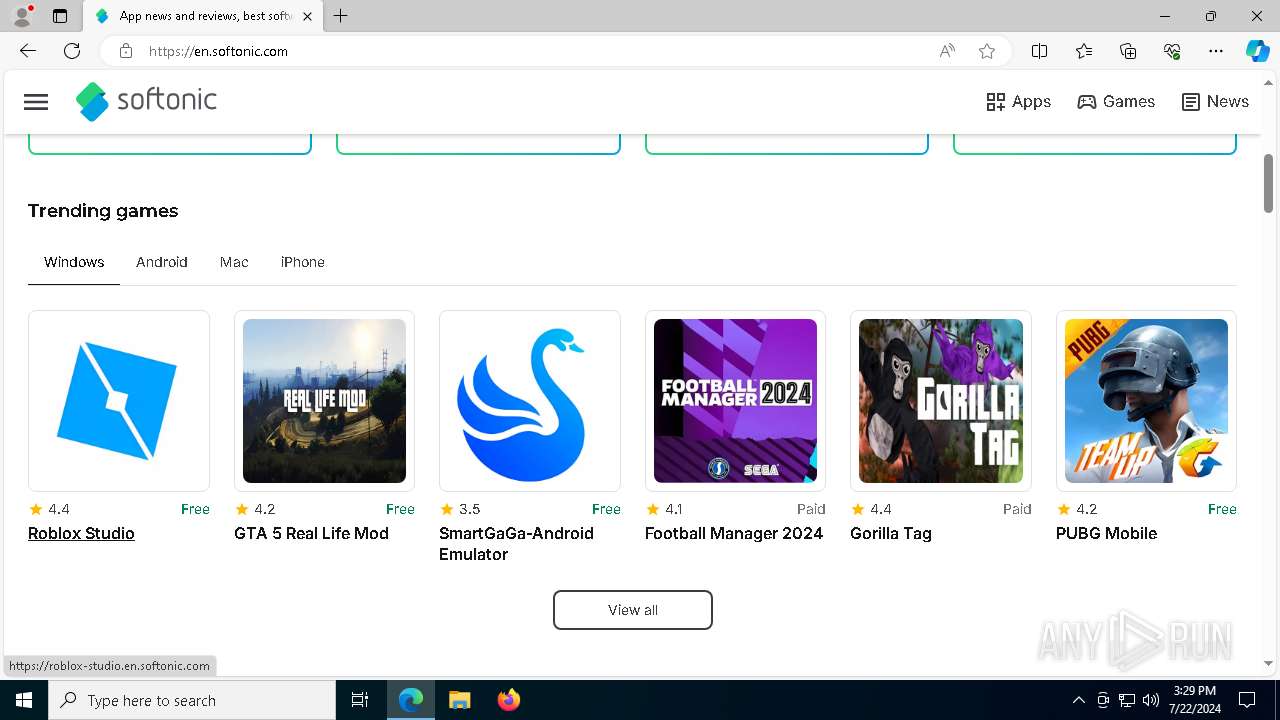Show hidden system tray icons
1280x720 pixels.
(x=1078, y=700)
